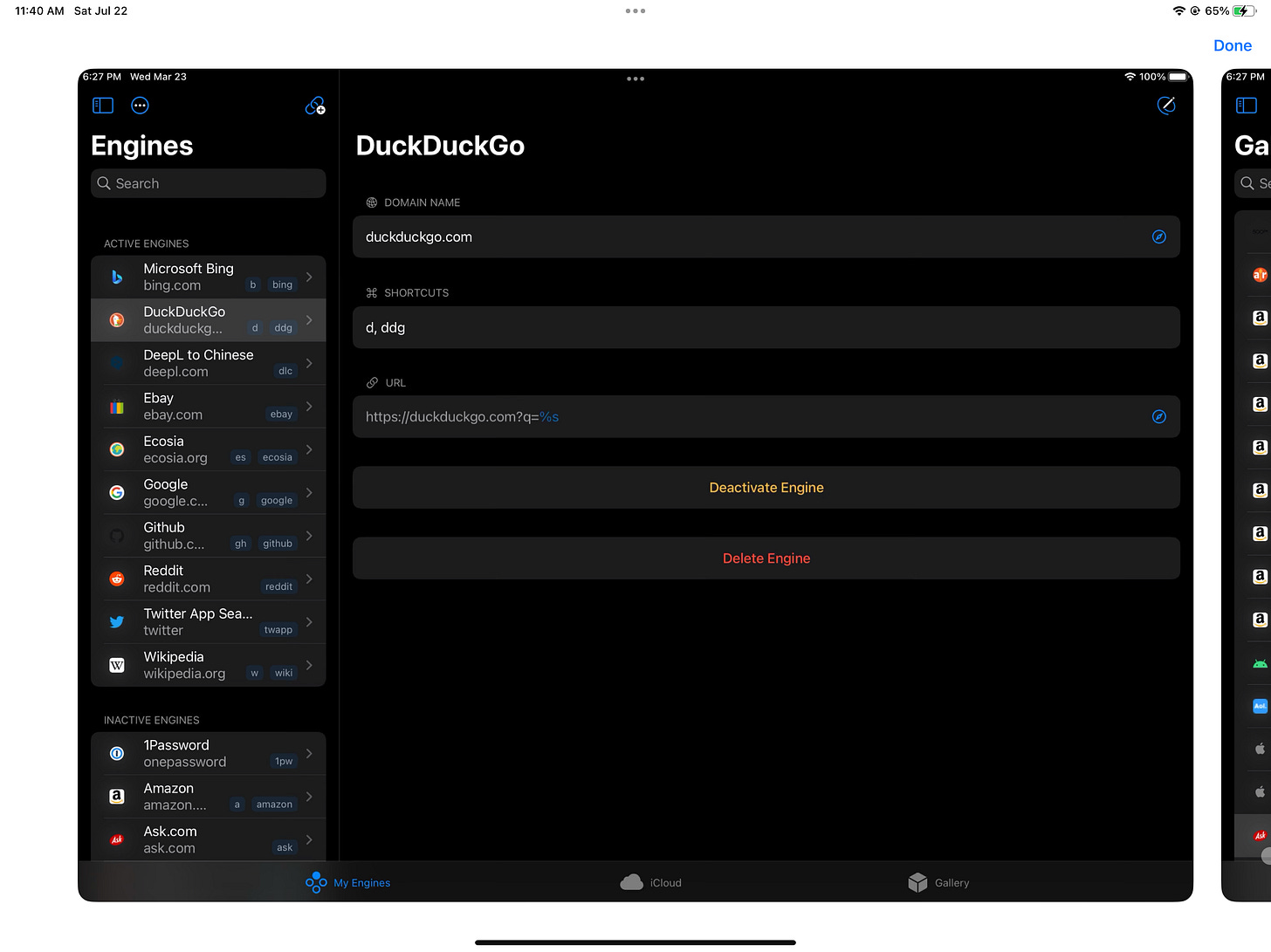Screen dimensions: 1271x952
Task: Expand the Twitter App Search row chevron
Action: tap(309, 622)
